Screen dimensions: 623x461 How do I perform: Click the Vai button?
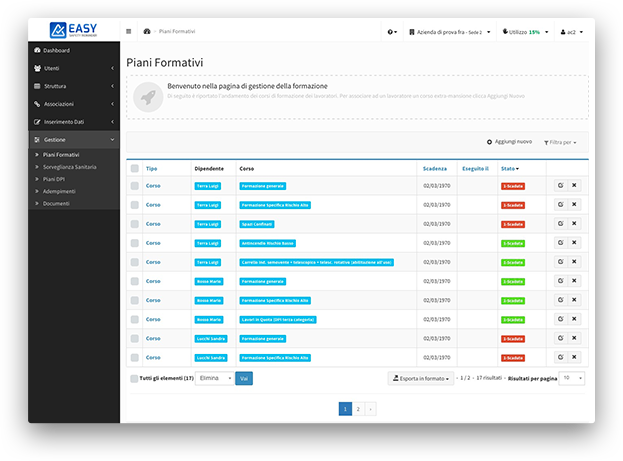tap(244, 378)
